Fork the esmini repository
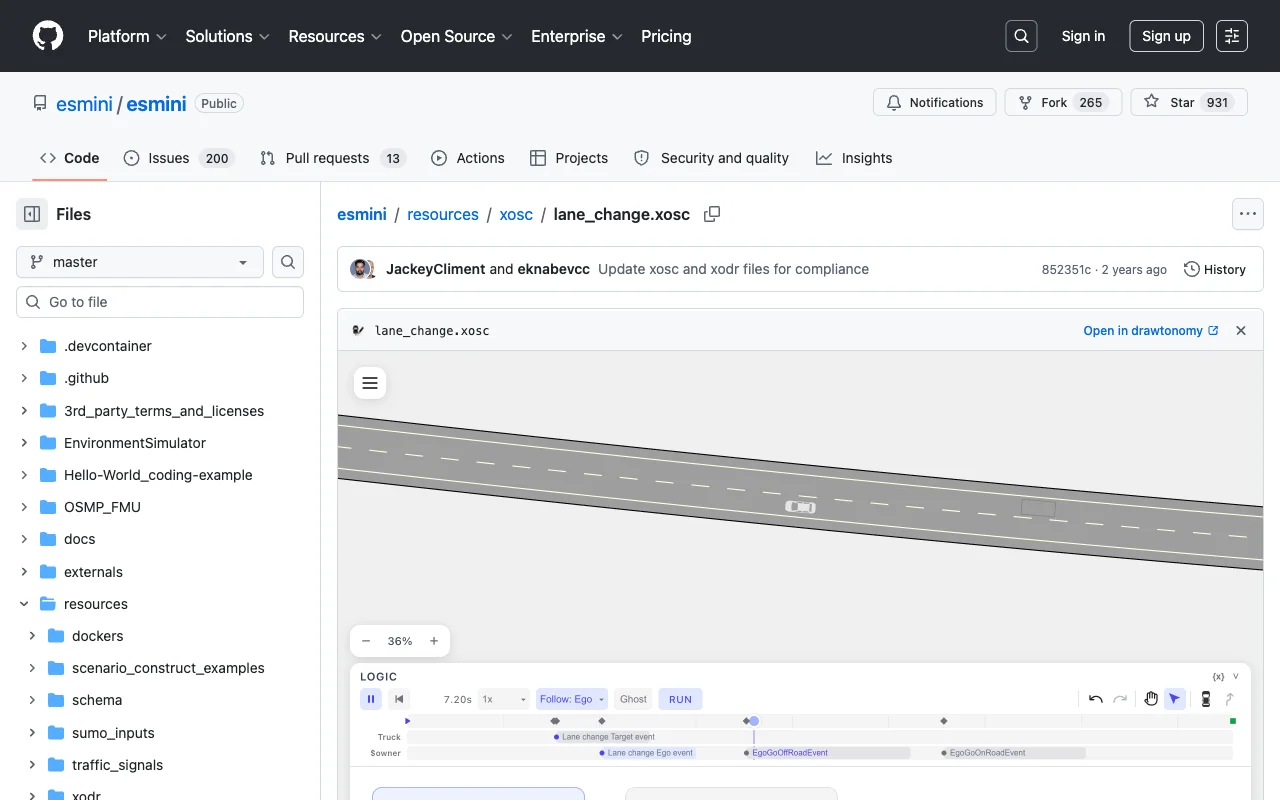The image size is (1280, 800). point(1061,102)
